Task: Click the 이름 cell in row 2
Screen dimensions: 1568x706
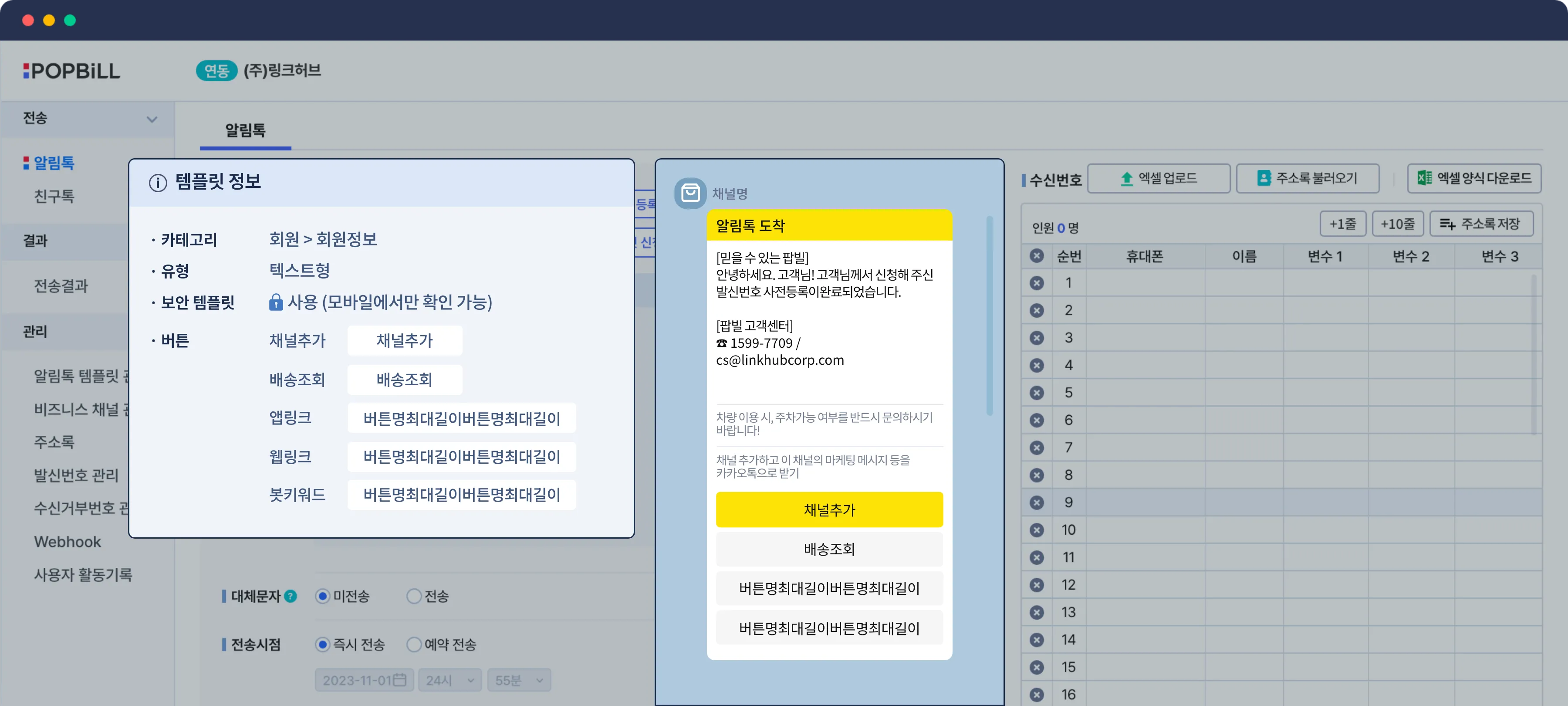Action: coord(1244,311)
